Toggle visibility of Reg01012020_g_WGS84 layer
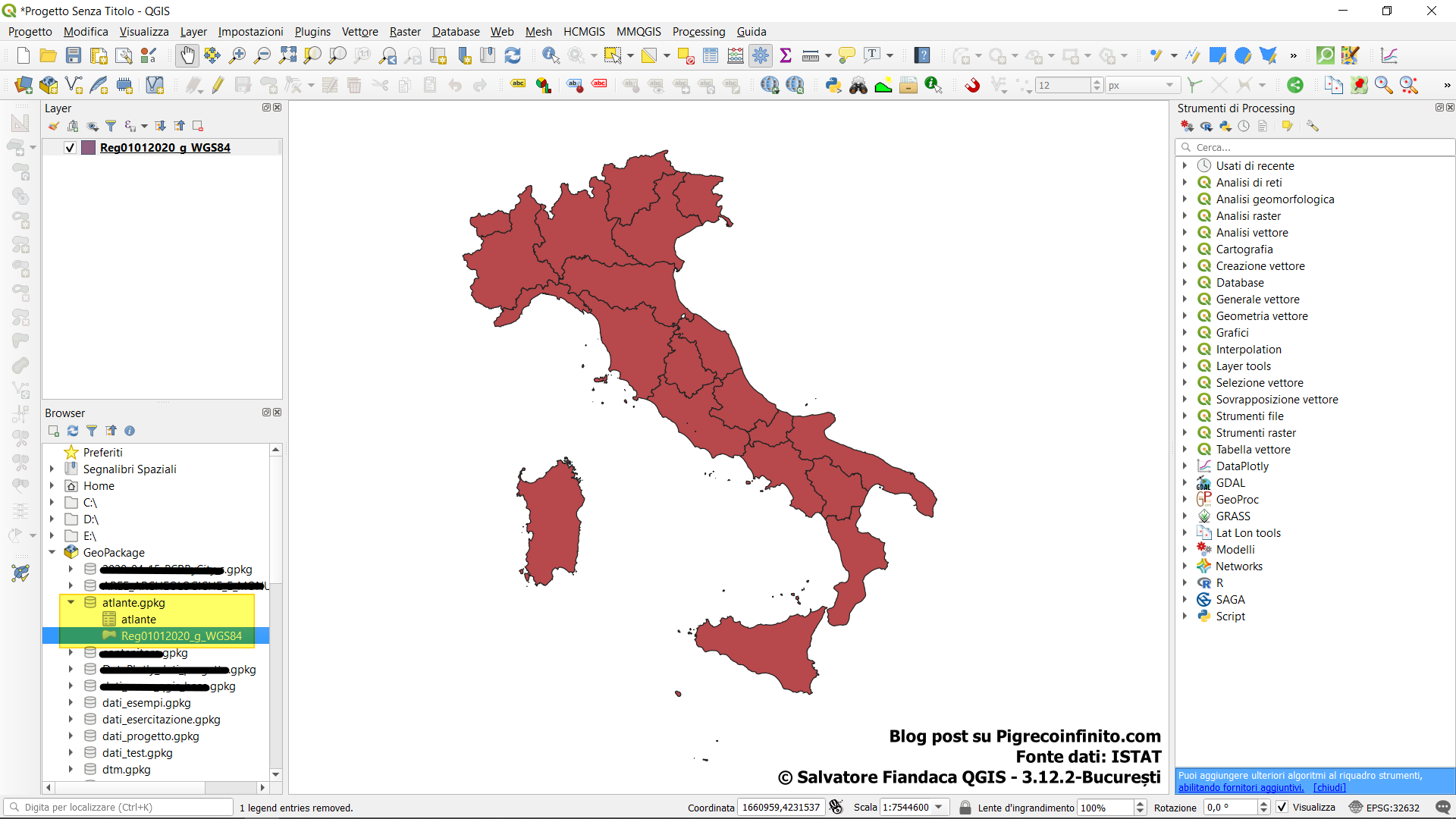The width and height of the screenshot is (1456, 819). pyautogui.click(x=70, y=148)
